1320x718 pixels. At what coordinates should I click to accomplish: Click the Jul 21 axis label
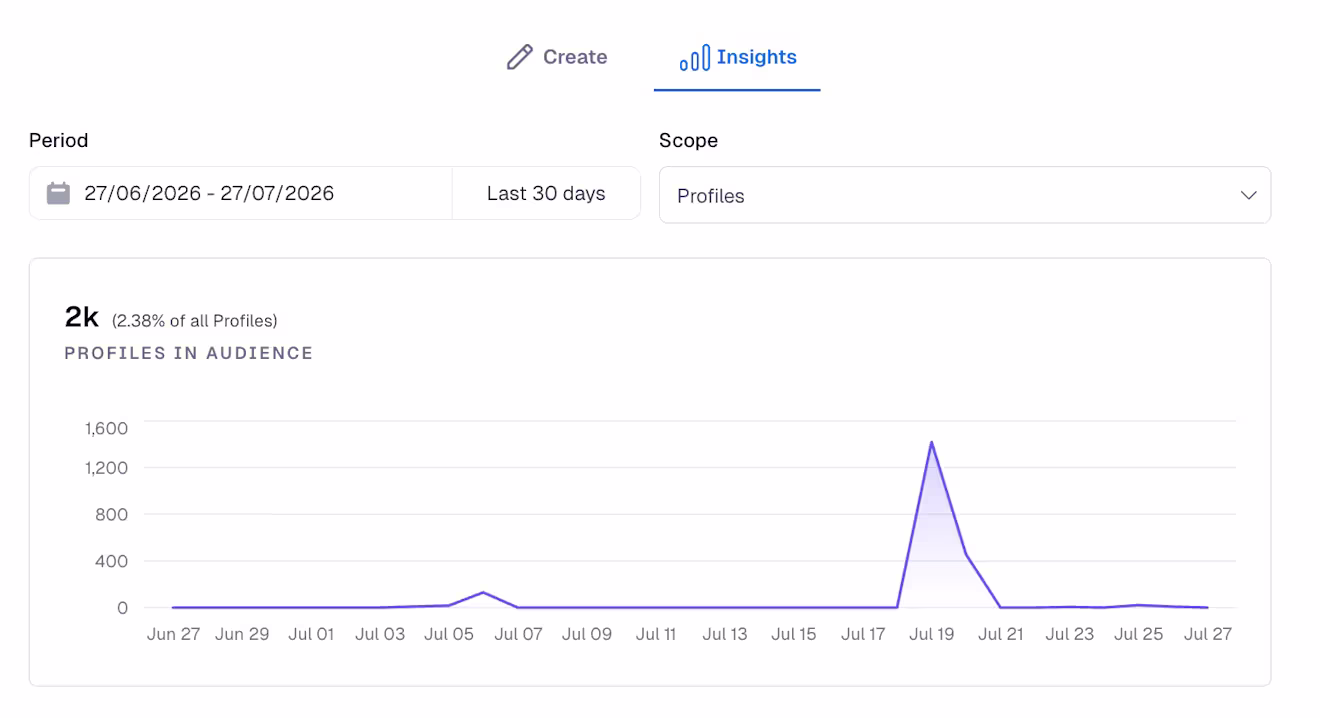tap(1001, 634)
